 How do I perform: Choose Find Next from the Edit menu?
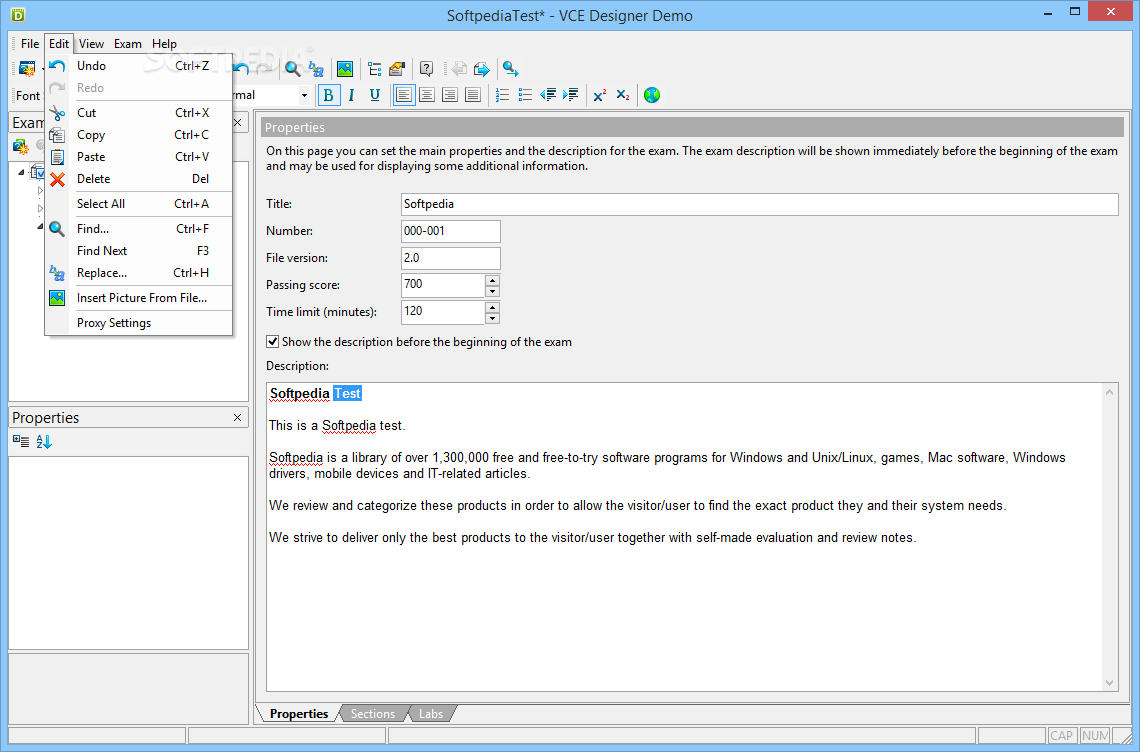(139, 251)
